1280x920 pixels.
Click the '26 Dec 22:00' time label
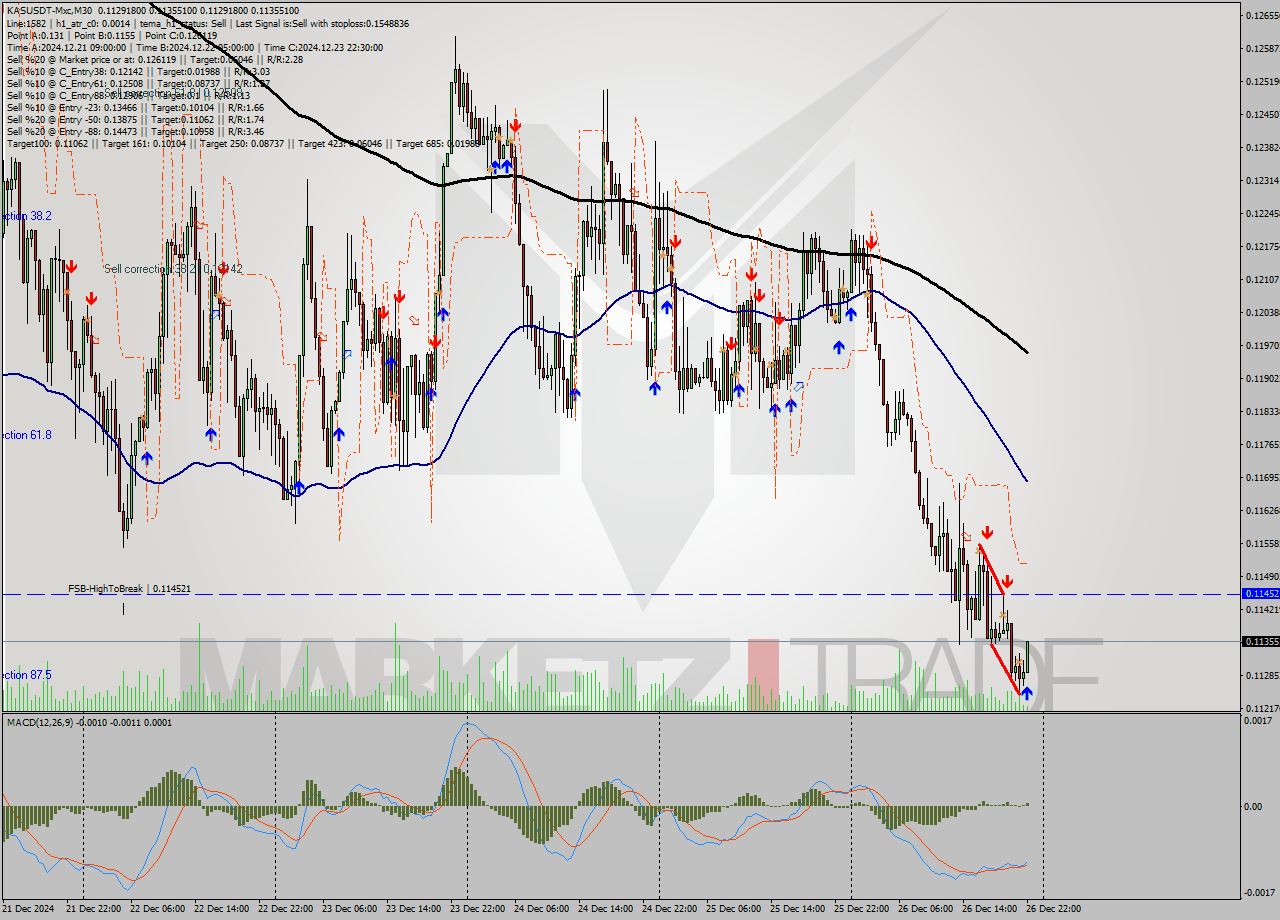(1053, 908)
